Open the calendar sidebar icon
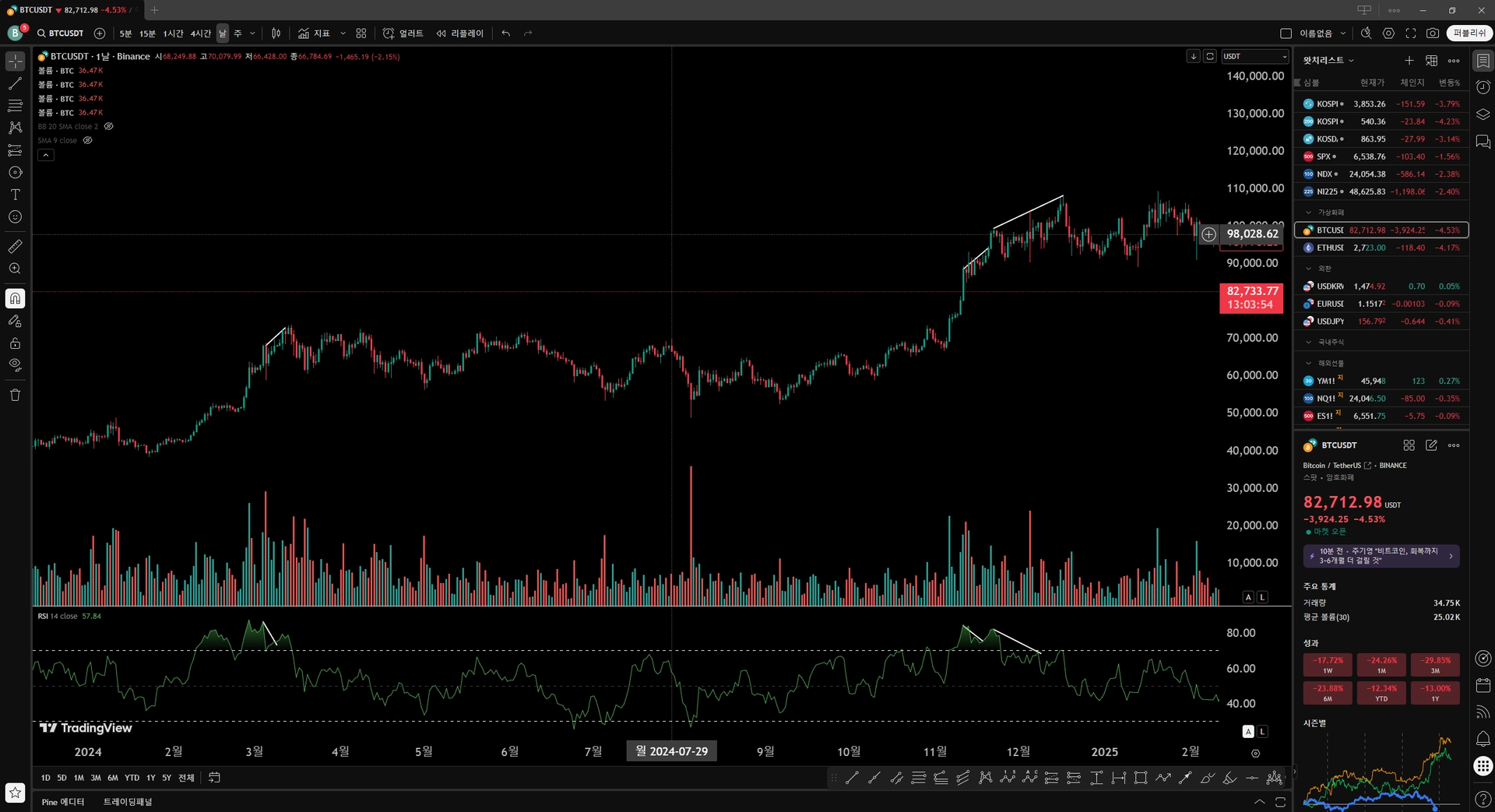The width and height of the screenshot is (1495, 812). click(1483, 685)
